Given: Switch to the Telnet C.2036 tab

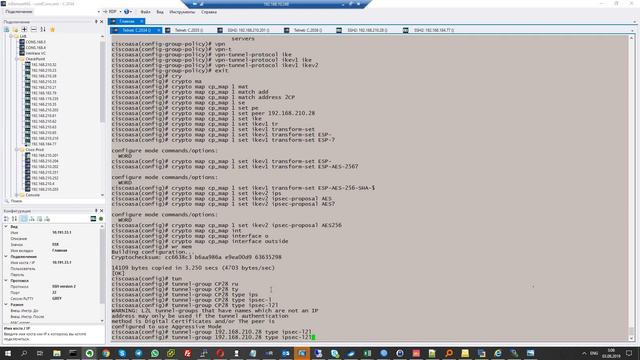Looking at the screenshot, I should click(x=308, y=30).
